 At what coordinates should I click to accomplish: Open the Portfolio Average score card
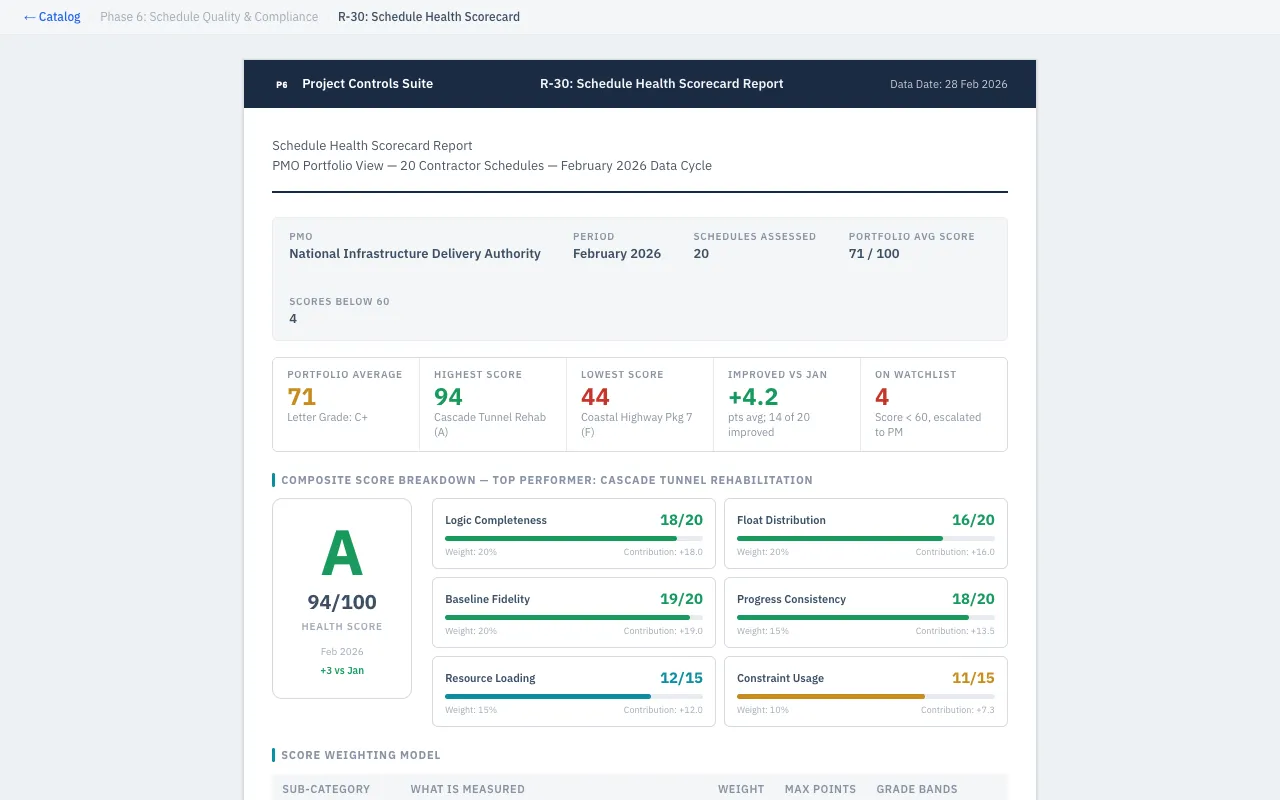click(345, 404)
